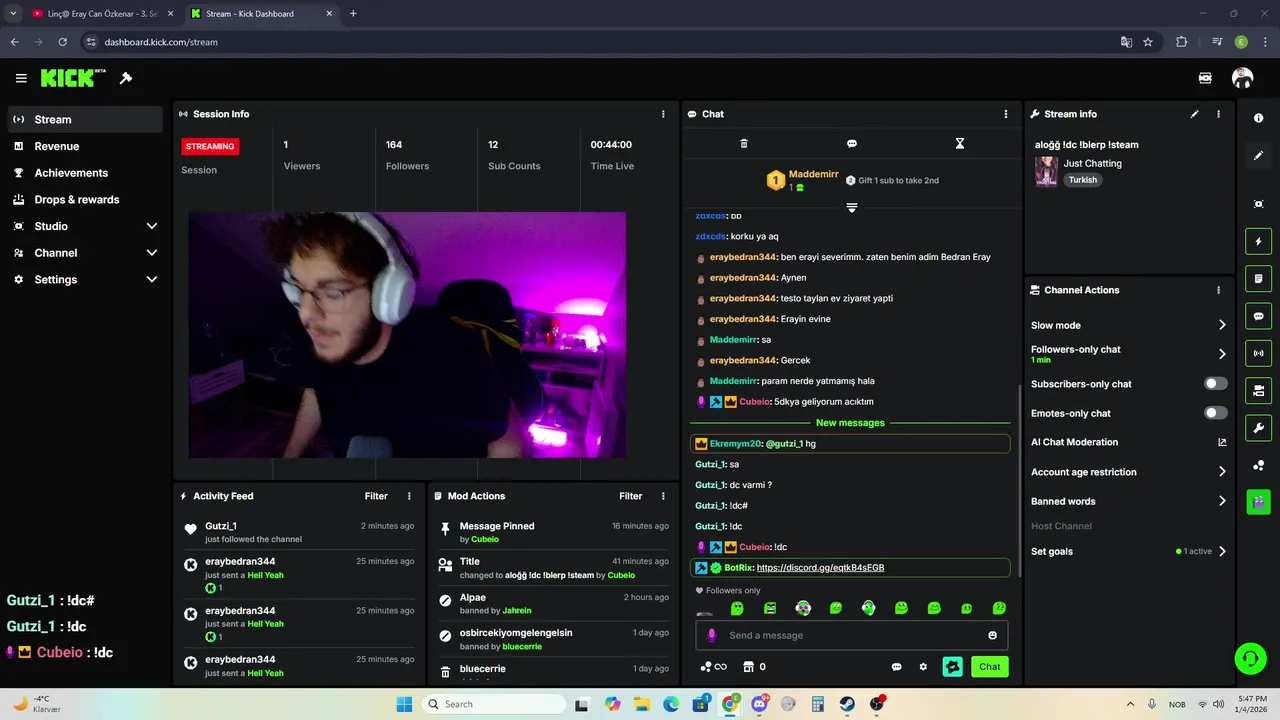
Task: Edit stream info with pencil icon
Action: pos(1194,114)
